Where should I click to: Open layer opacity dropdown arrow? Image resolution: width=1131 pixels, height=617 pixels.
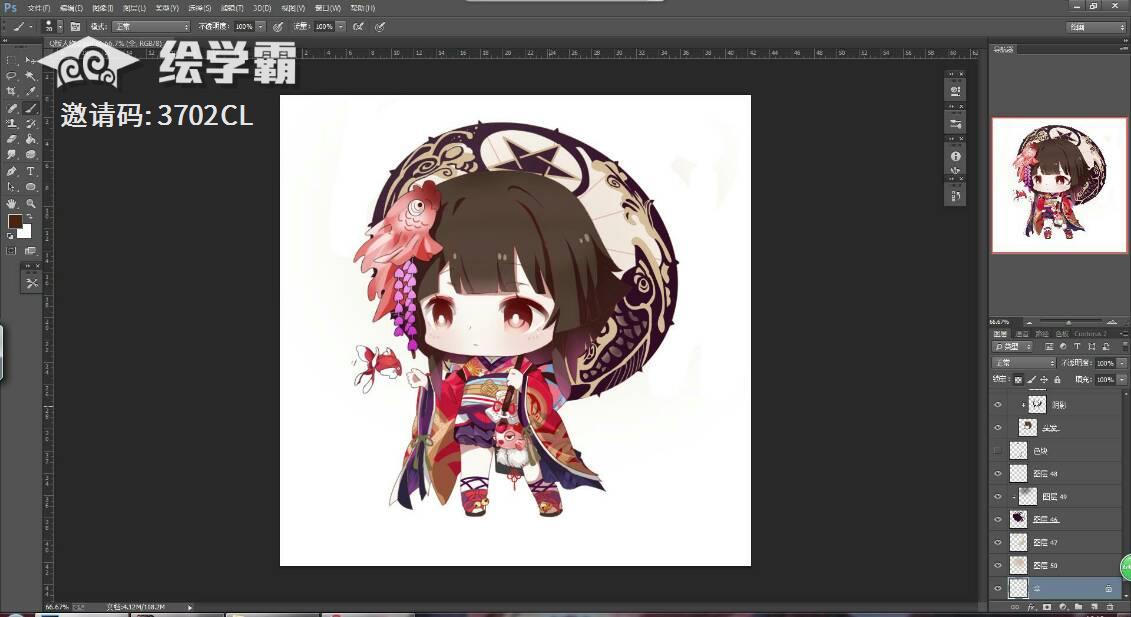pyautogui.click(x=1122, y=363)
